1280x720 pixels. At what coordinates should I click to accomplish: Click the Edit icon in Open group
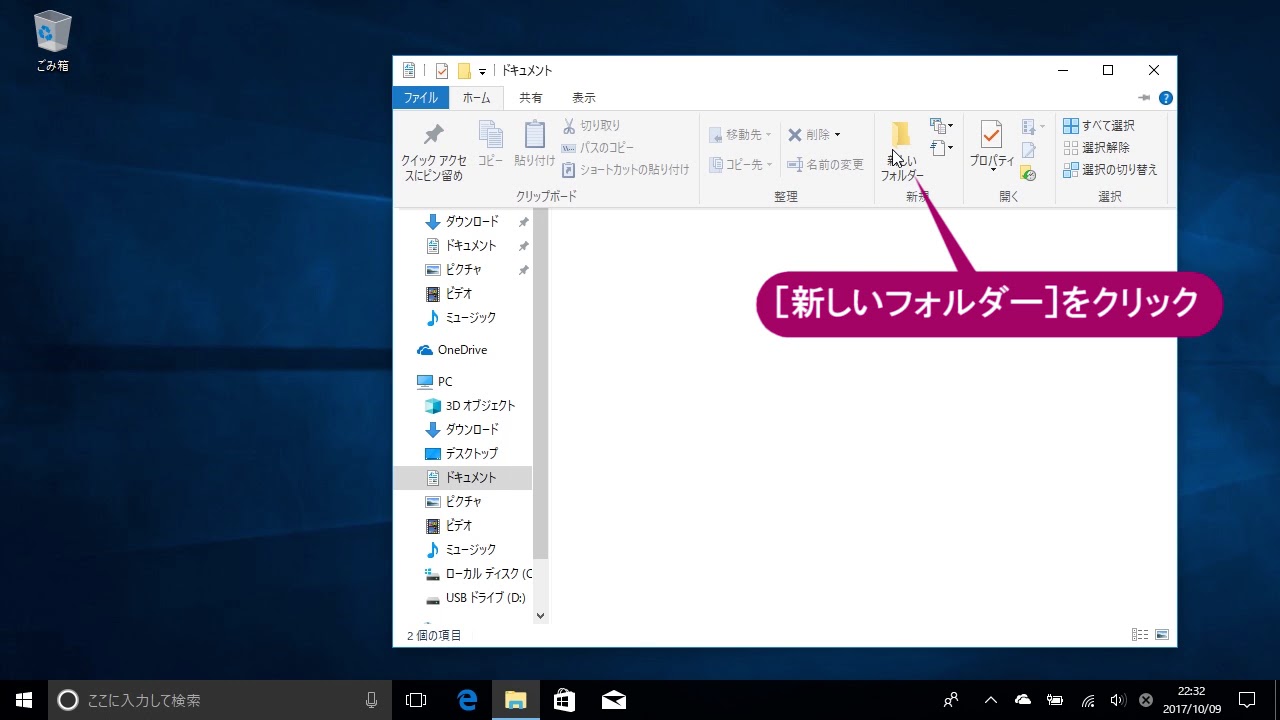tap(1028, 150)
